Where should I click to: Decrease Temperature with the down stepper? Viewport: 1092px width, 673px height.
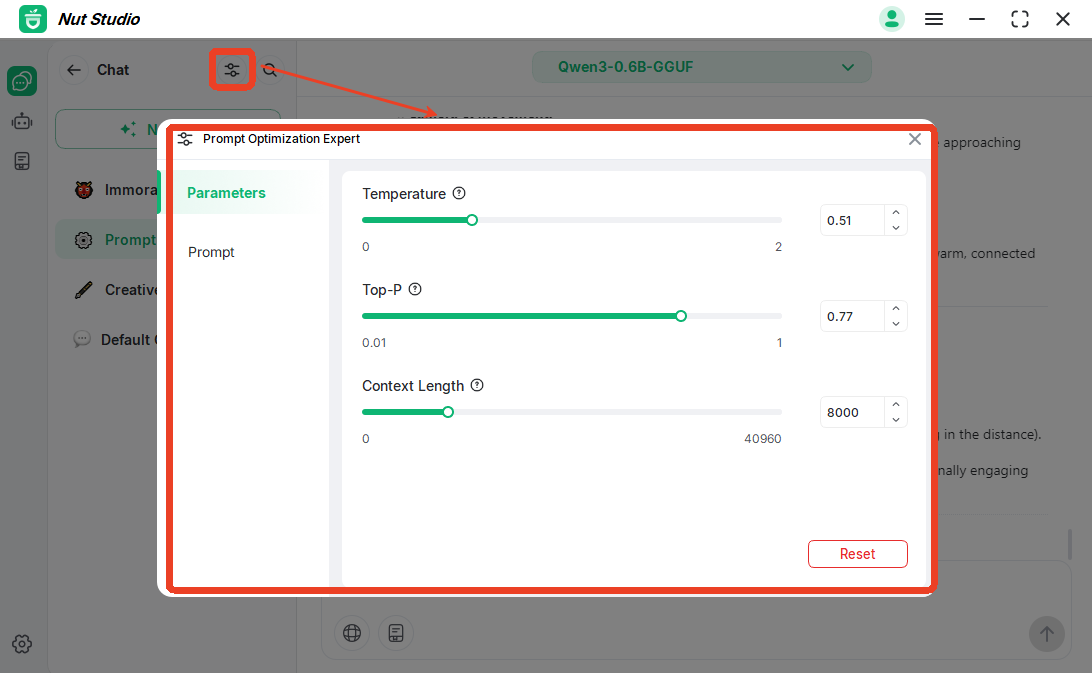(896, 228)
